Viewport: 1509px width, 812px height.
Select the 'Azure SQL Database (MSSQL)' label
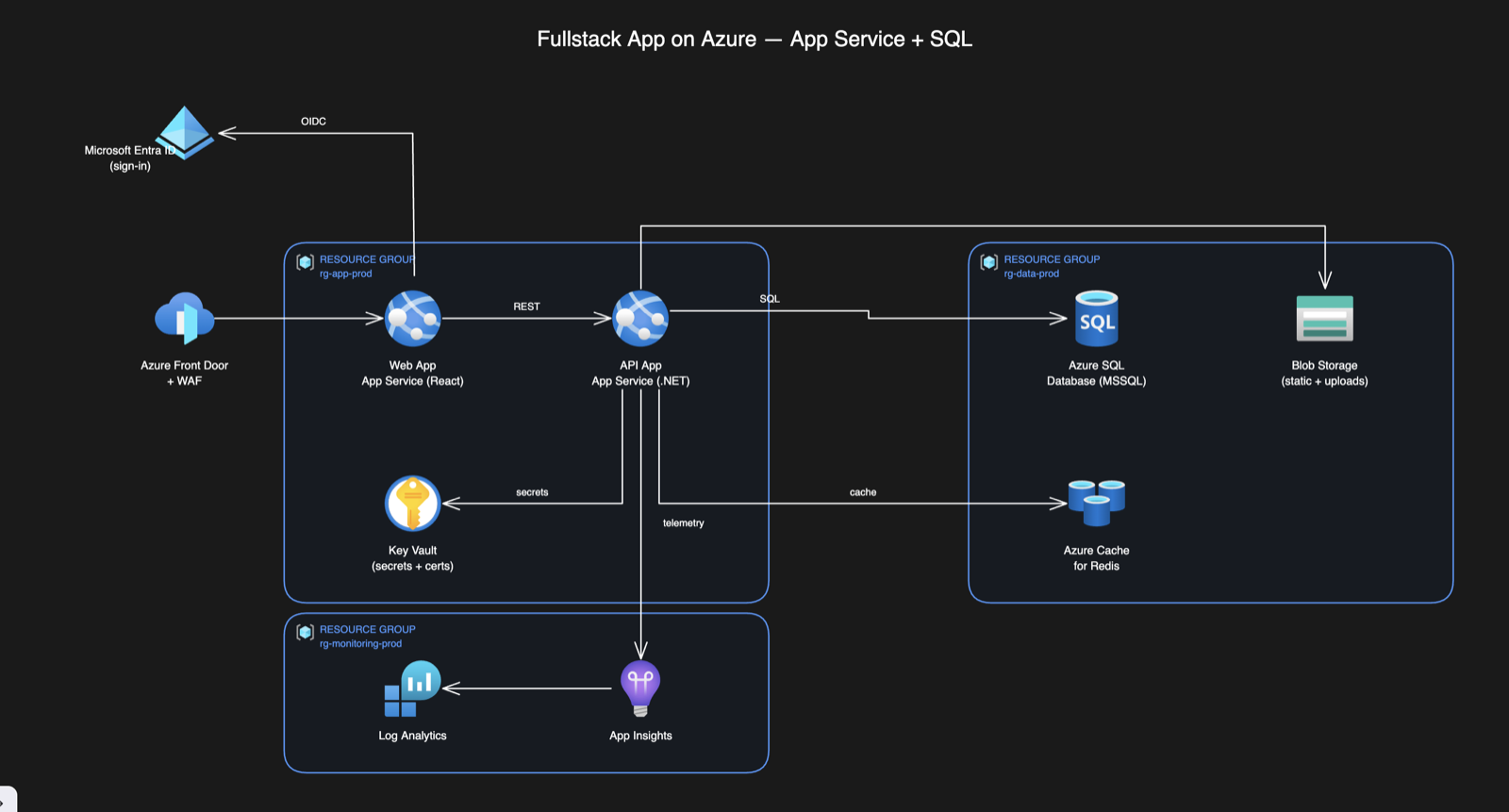(x=1096, y=373)
